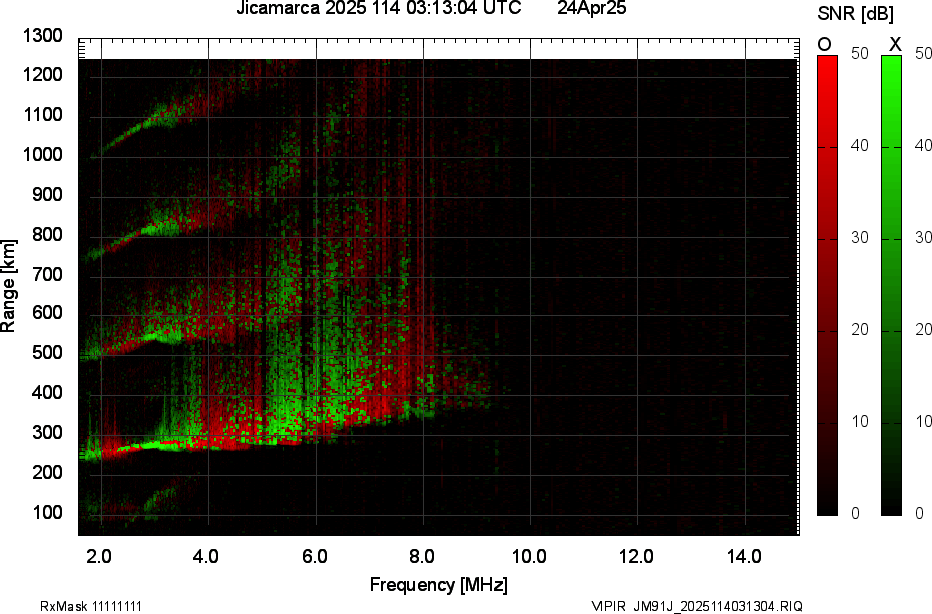Screen dimensions: 932x614
Task: Click the 'O' label above the red bar
Action: click(x=824, y=45)
